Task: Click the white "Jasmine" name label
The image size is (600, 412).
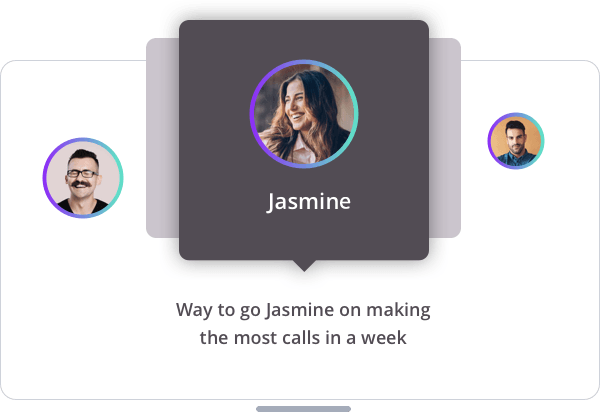Action: pos(308,202)
